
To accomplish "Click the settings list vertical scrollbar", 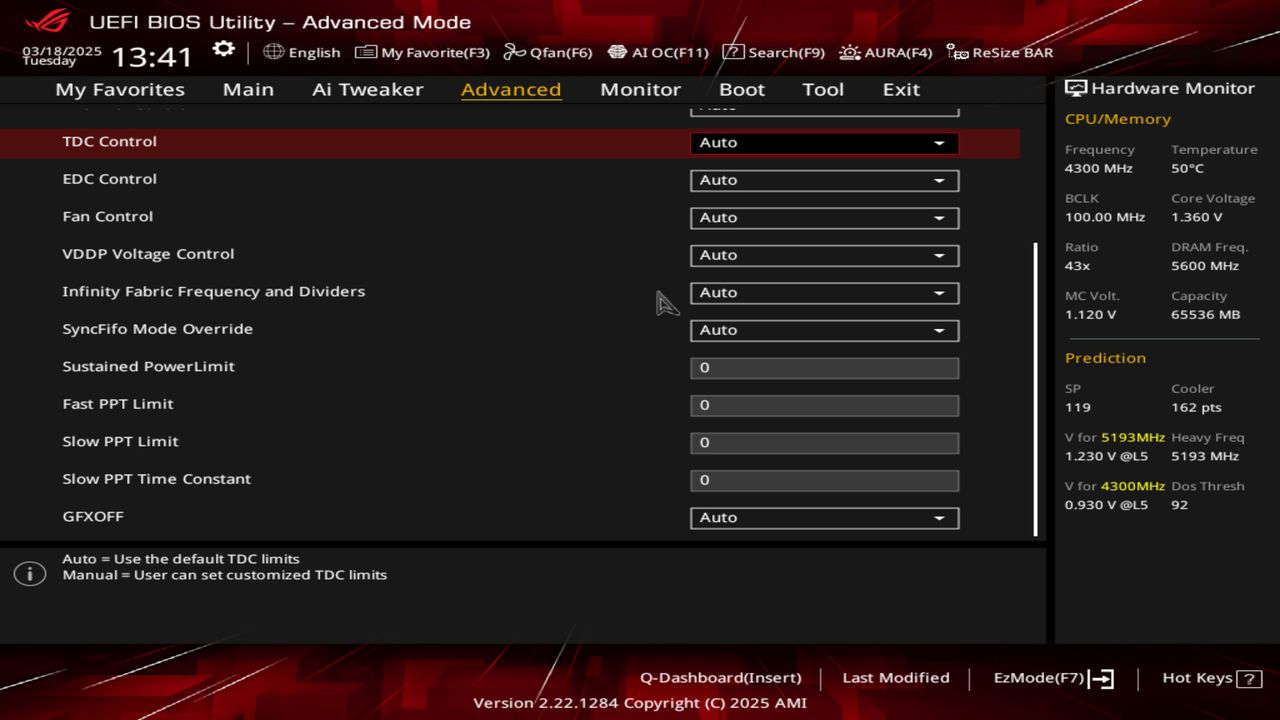I will coord(1035,389).
